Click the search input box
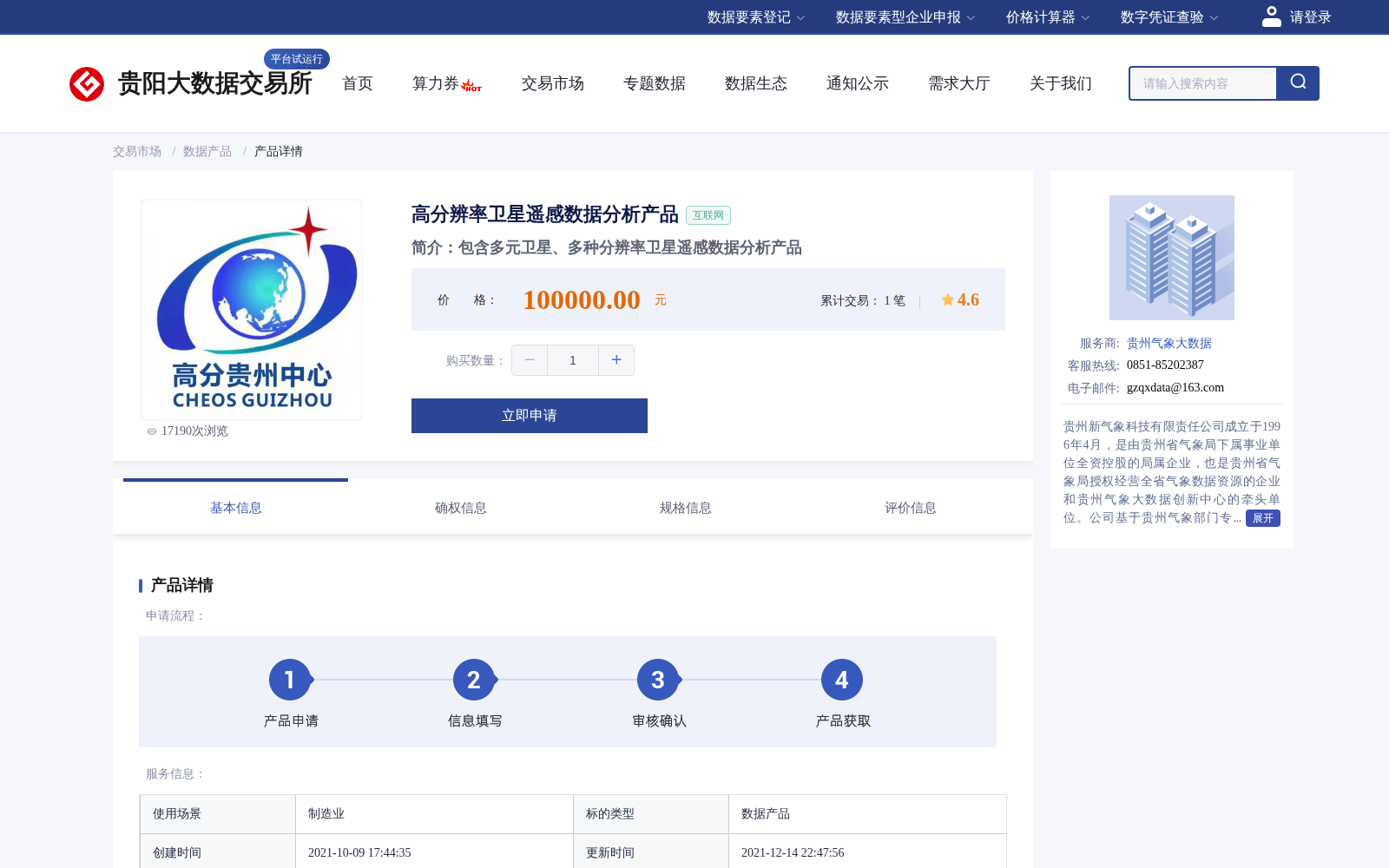 1202,83
